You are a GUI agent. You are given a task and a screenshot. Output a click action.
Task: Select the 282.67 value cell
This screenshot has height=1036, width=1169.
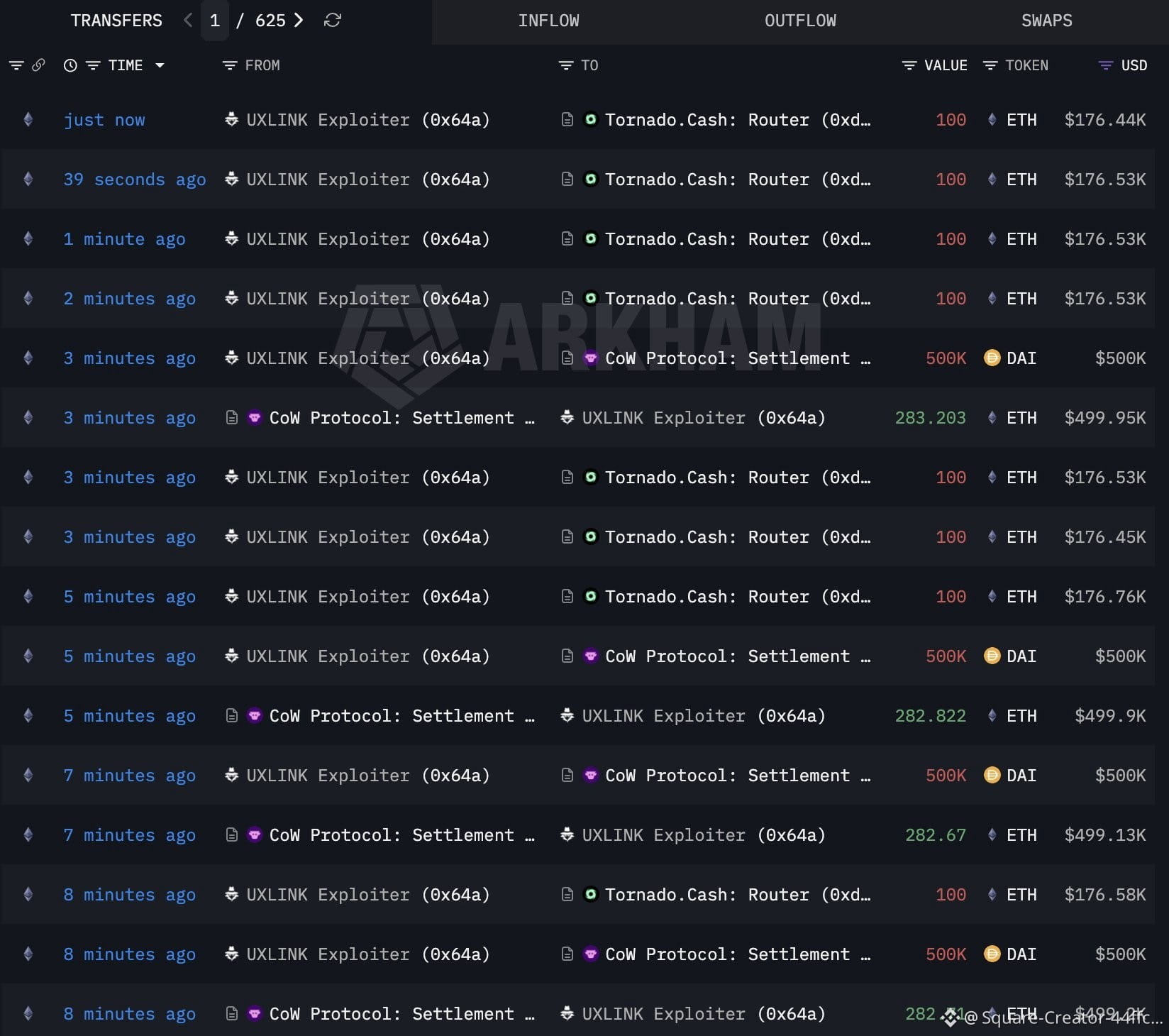(x=936, y=835)
